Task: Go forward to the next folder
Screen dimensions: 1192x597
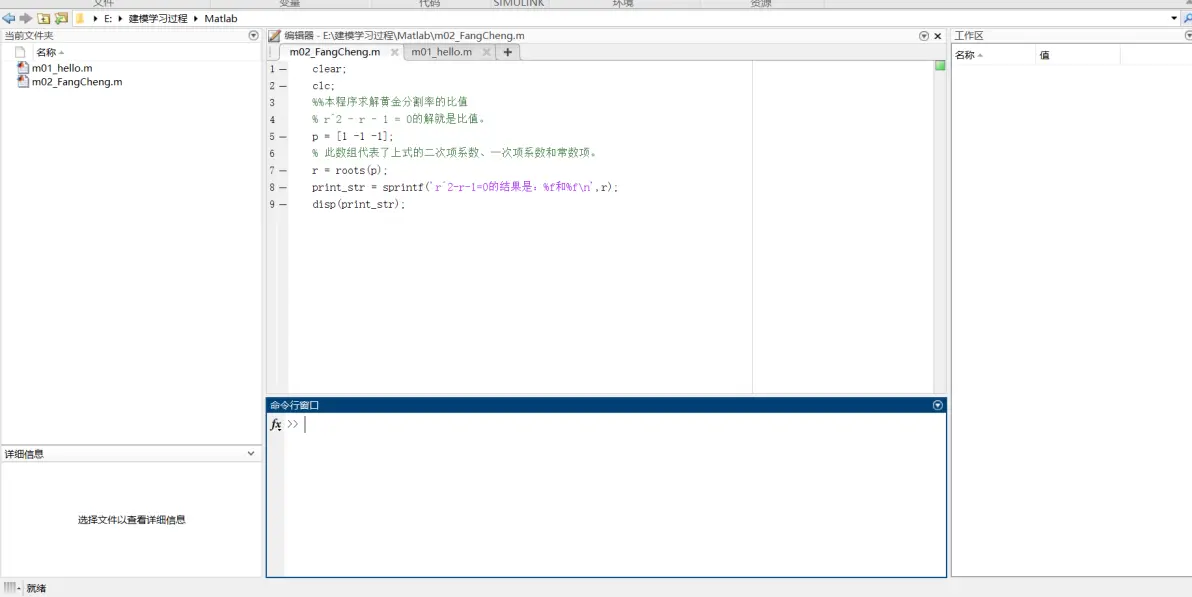Action: click(26, 18)
